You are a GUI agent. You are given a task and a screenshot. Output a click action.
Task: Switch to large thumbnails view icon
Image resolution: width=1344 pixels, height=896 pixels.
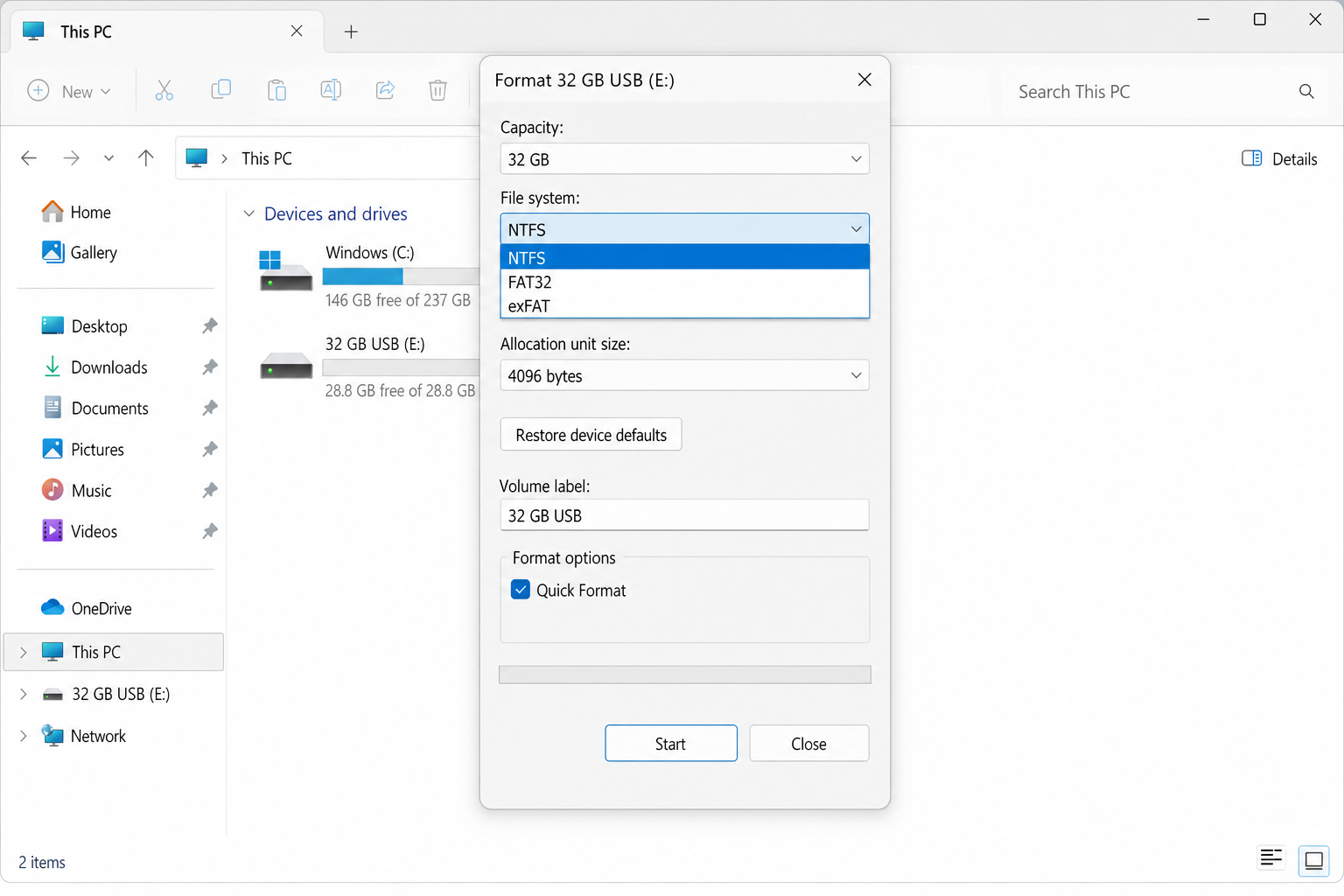(x=1313, y=860)
